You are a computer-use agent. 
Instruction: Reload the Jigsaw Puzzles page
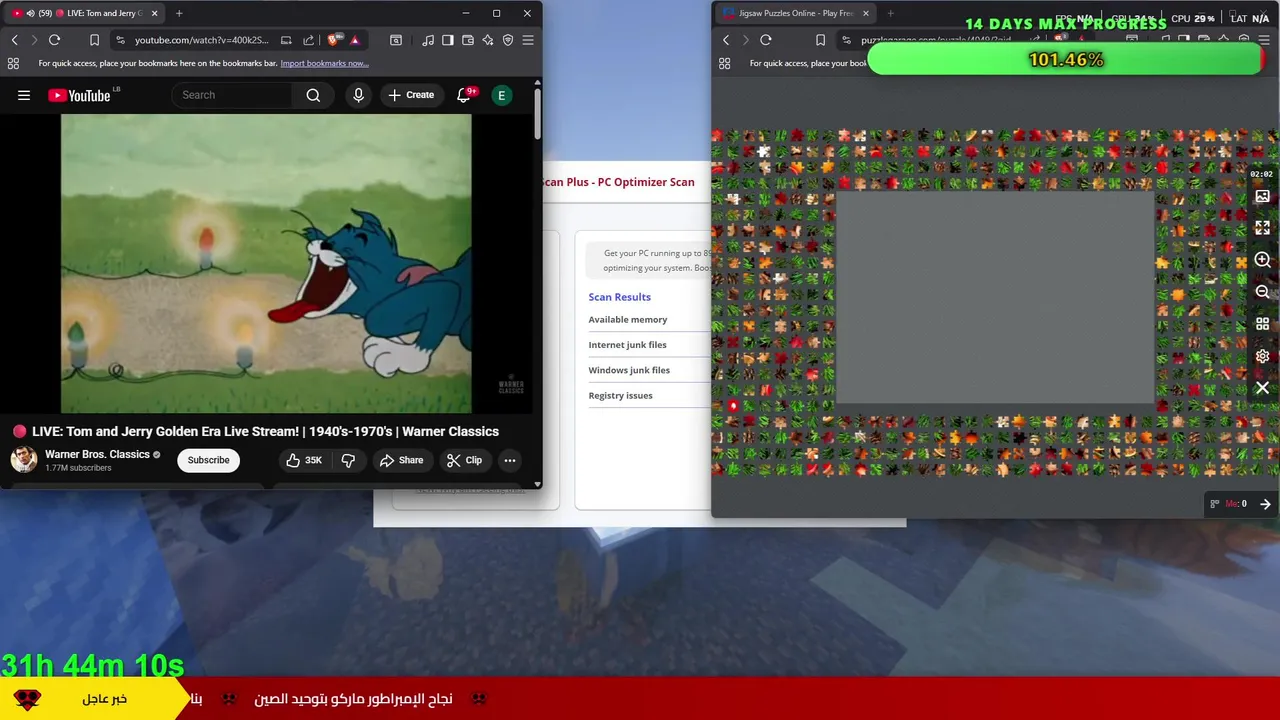click(766, 40)
